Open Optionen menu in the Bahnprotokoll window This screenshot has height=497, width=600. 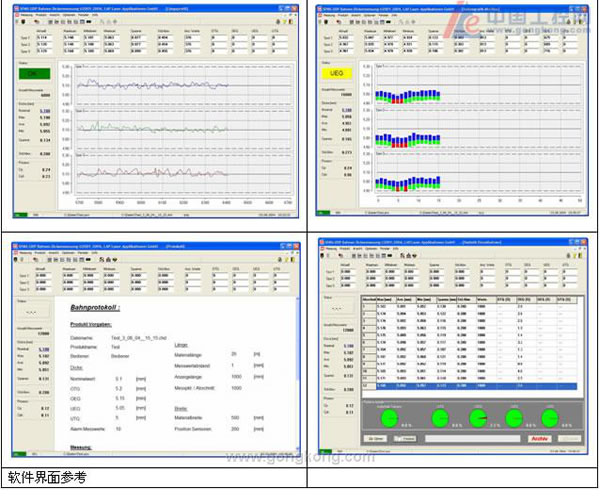(x=68, y=253)
